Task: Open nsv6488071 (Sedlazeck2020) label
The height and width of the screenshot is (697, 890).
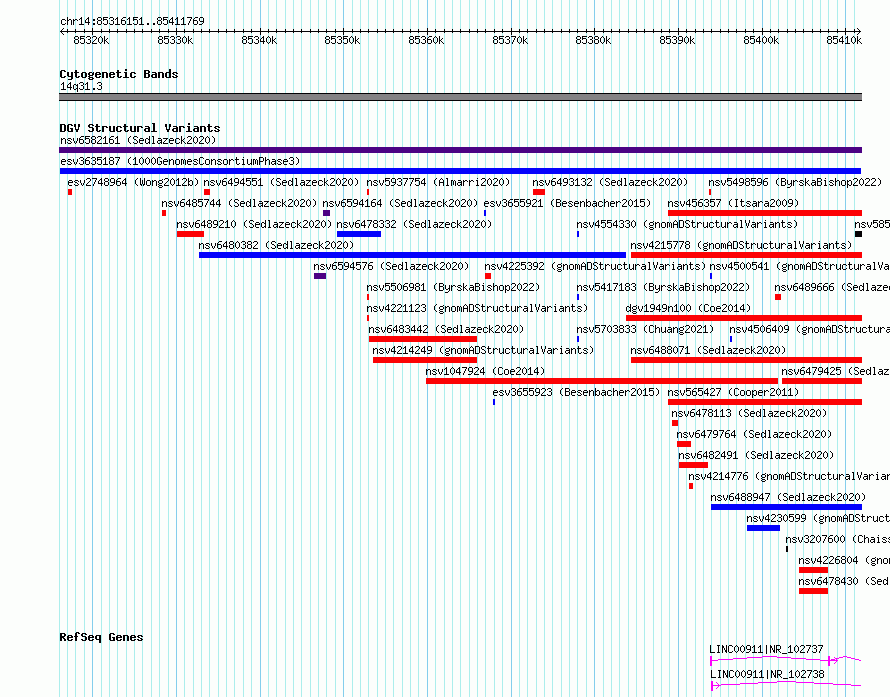Action: [708, 350]
